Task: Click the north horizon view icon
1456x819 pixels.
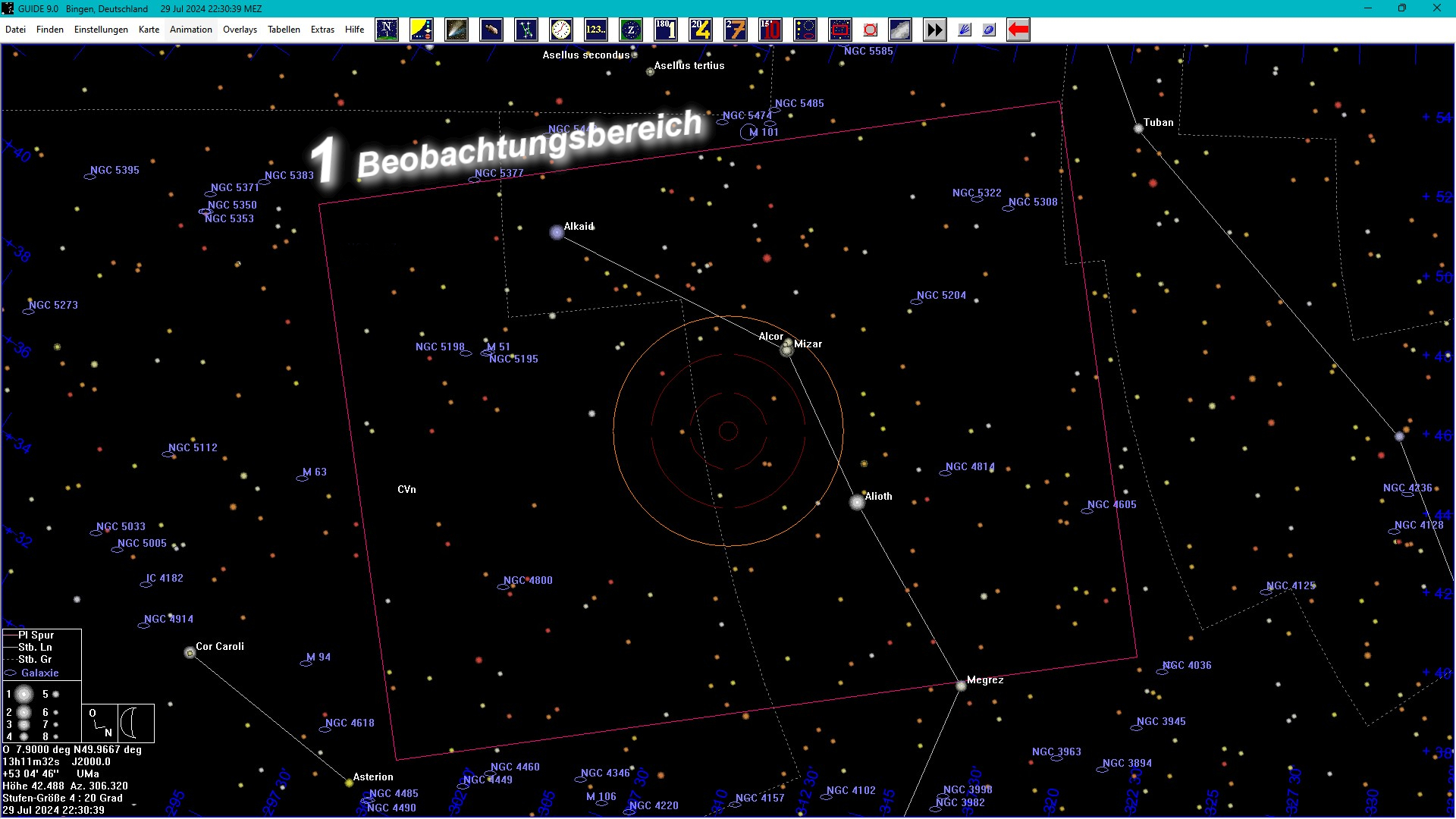Action: tap(387, 30)
